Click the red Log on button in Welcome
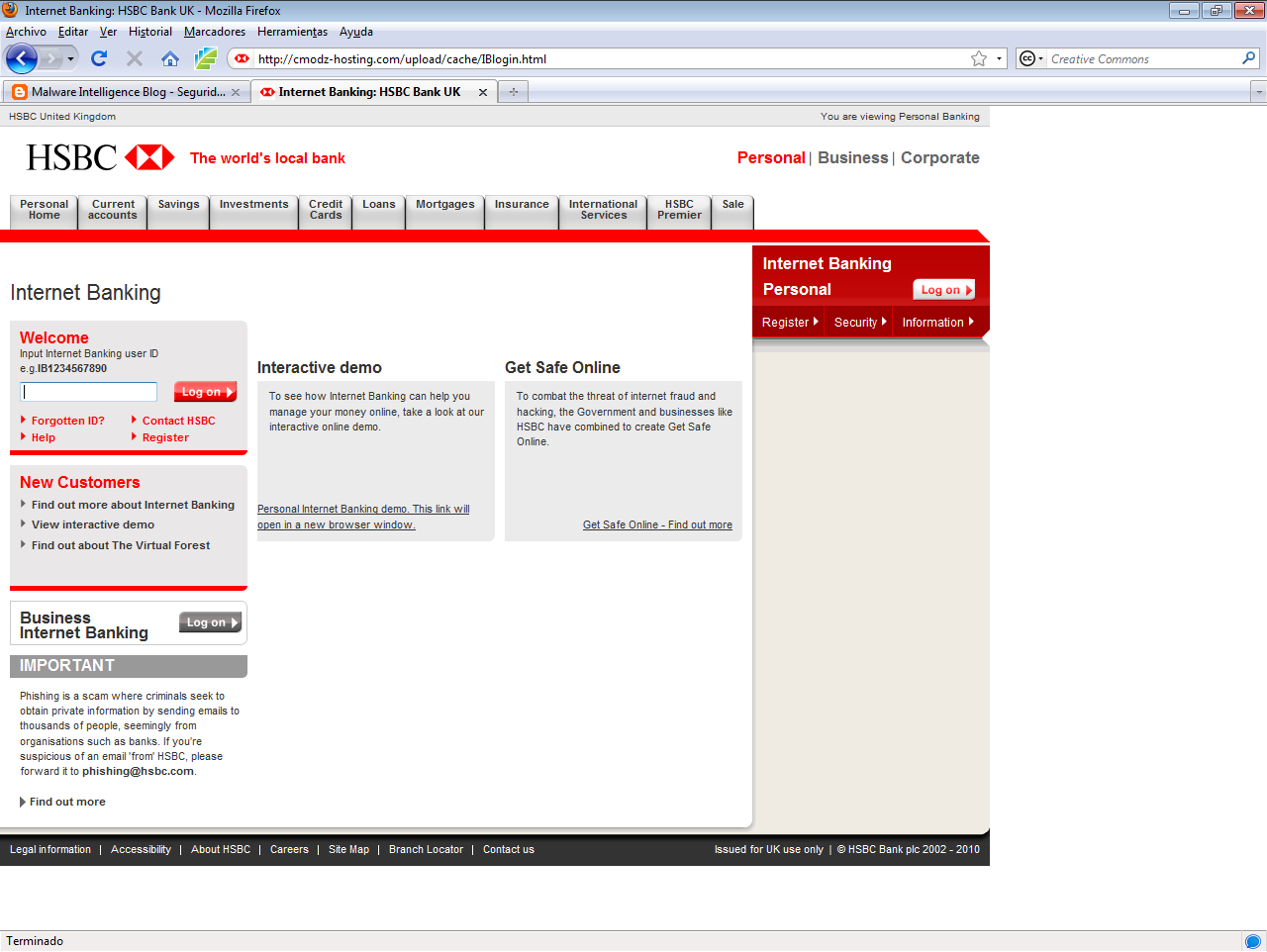Viewport: 1267px width, 952px height. pos(206,392)
